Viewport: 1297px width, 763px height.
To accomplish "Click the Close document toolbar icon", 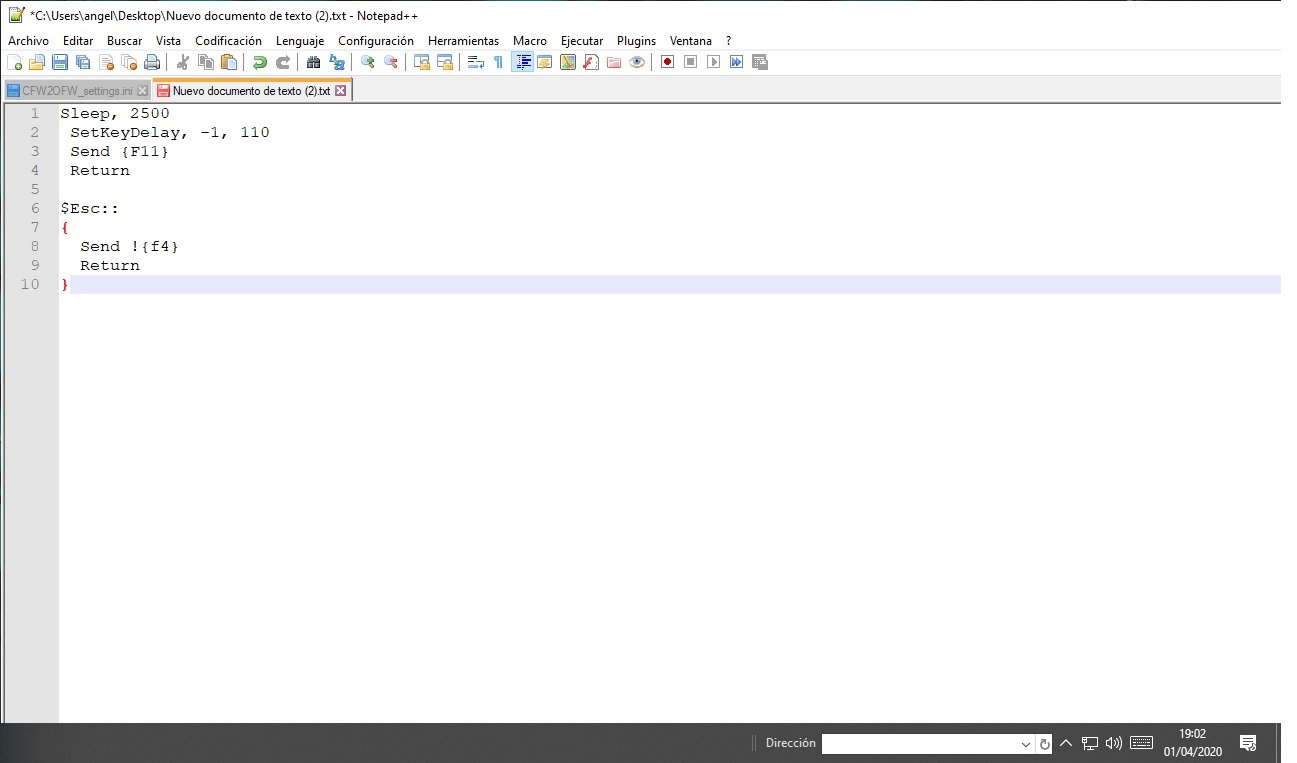I will [x=106, y=62].
